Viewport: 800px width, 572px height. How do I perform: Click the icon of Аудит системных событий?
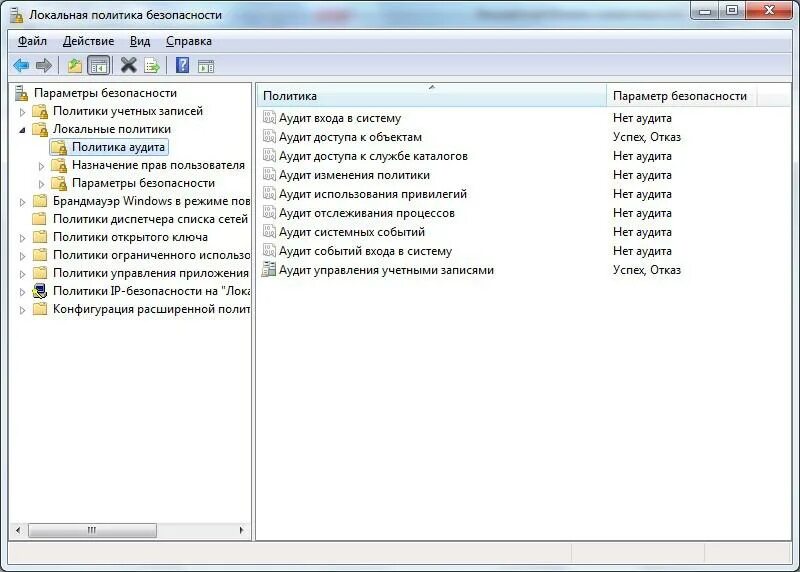click(x=269, y=231)
